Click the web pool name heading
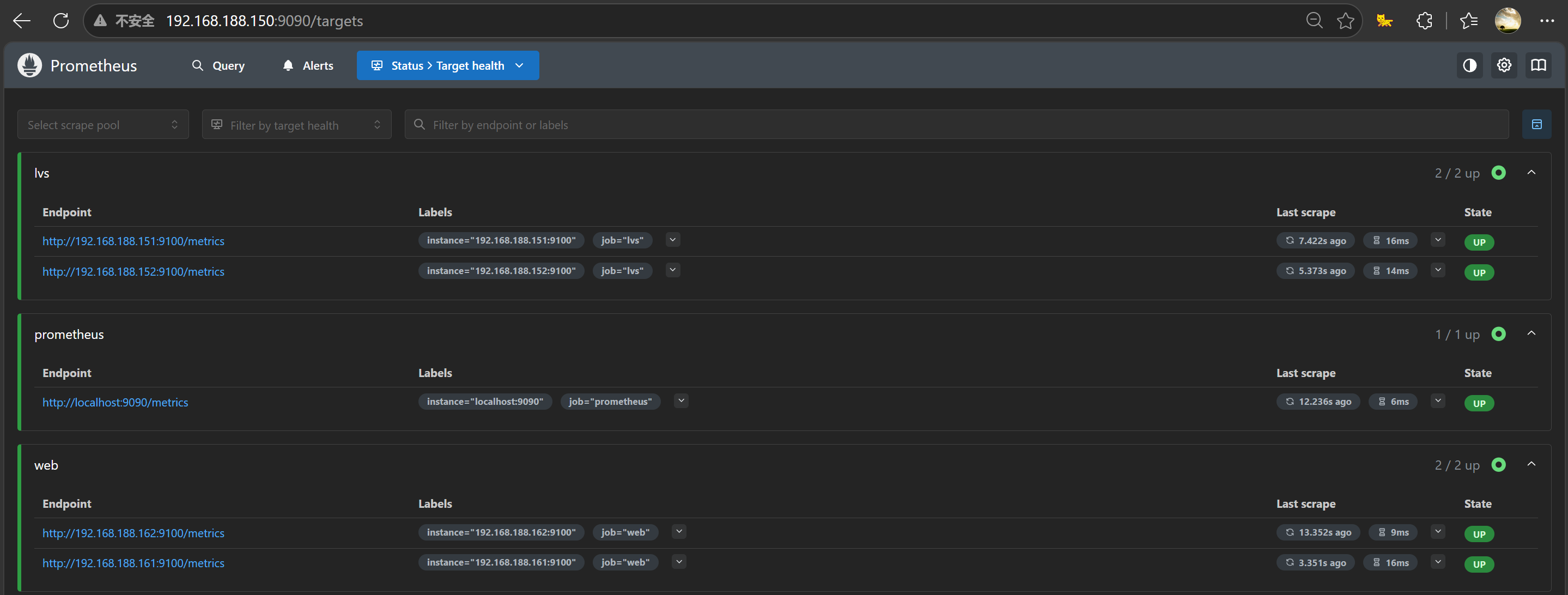 point(46,465)
